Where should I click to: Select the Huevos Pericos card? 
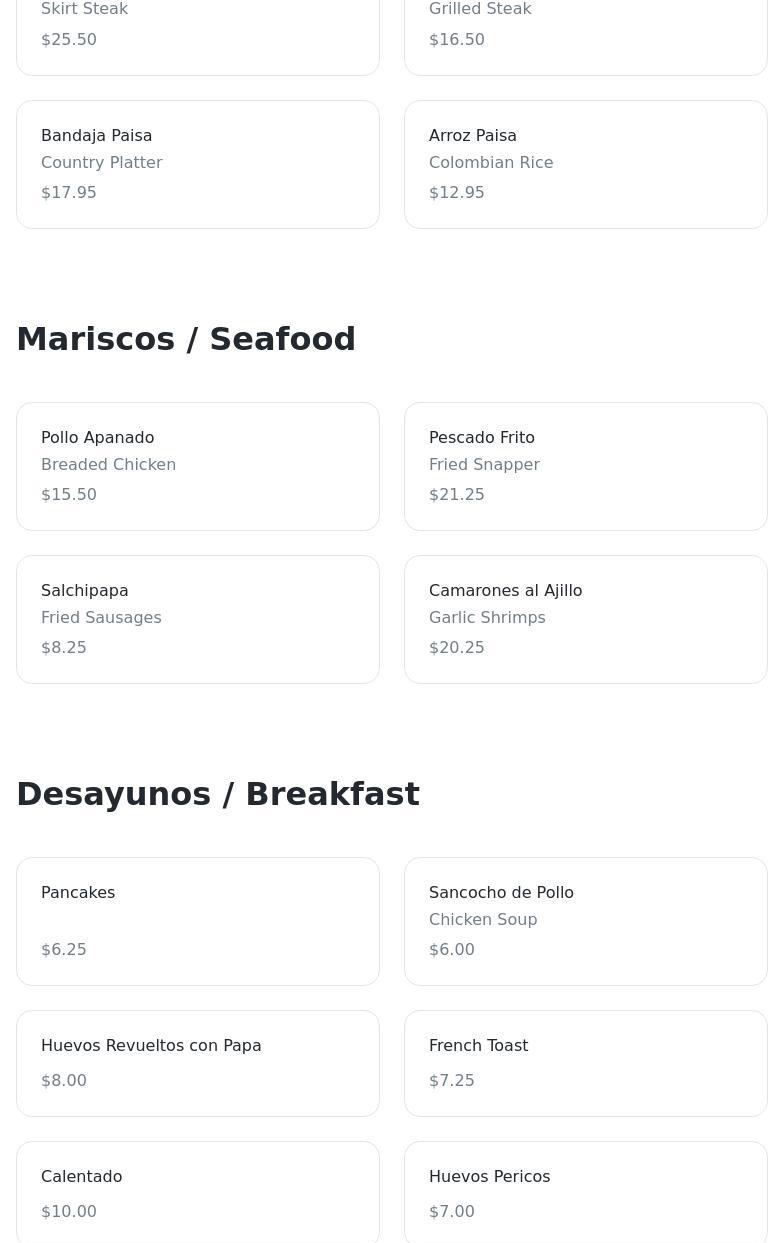(x=585, y=1192)
